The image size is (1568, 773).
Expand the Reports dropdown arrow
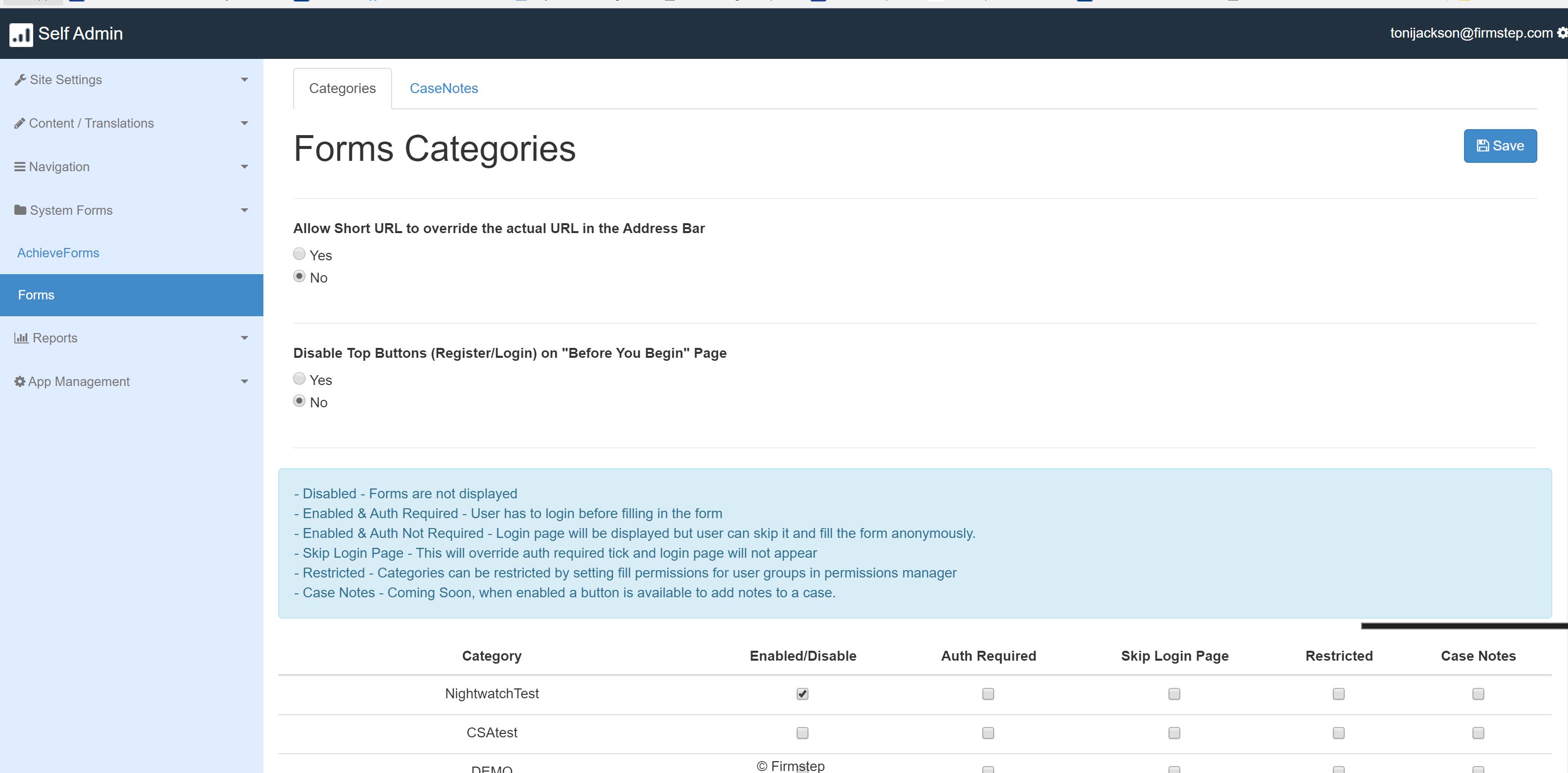[x=244, y=338]
